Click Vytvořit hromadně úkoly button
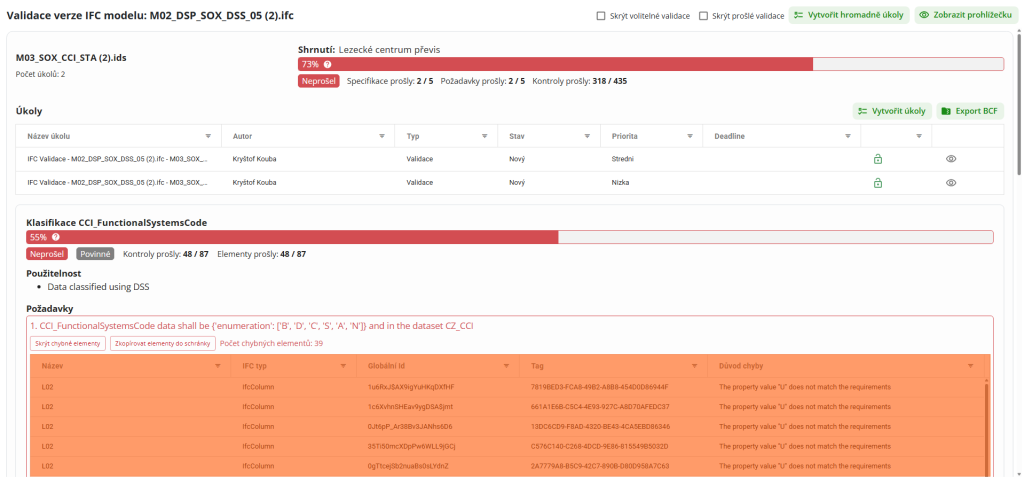This screenshot has height=486, width=1024. (849, 16)
